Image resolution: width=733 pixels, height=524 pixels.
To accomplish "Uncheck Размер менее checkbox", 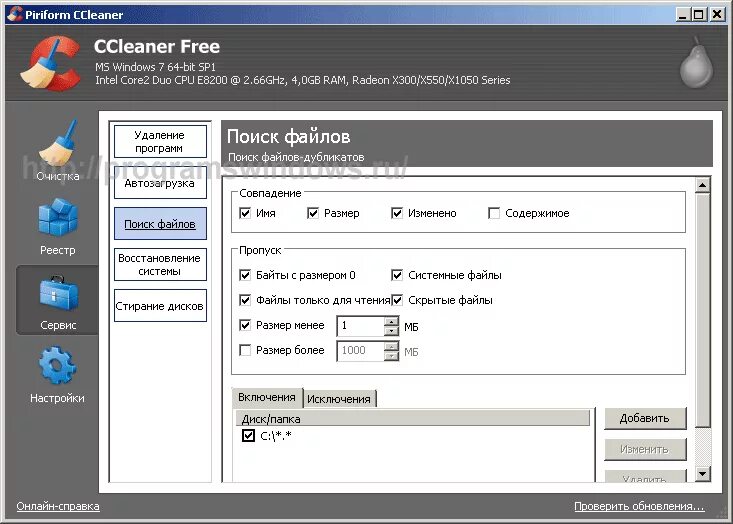I will coord(244,325).
